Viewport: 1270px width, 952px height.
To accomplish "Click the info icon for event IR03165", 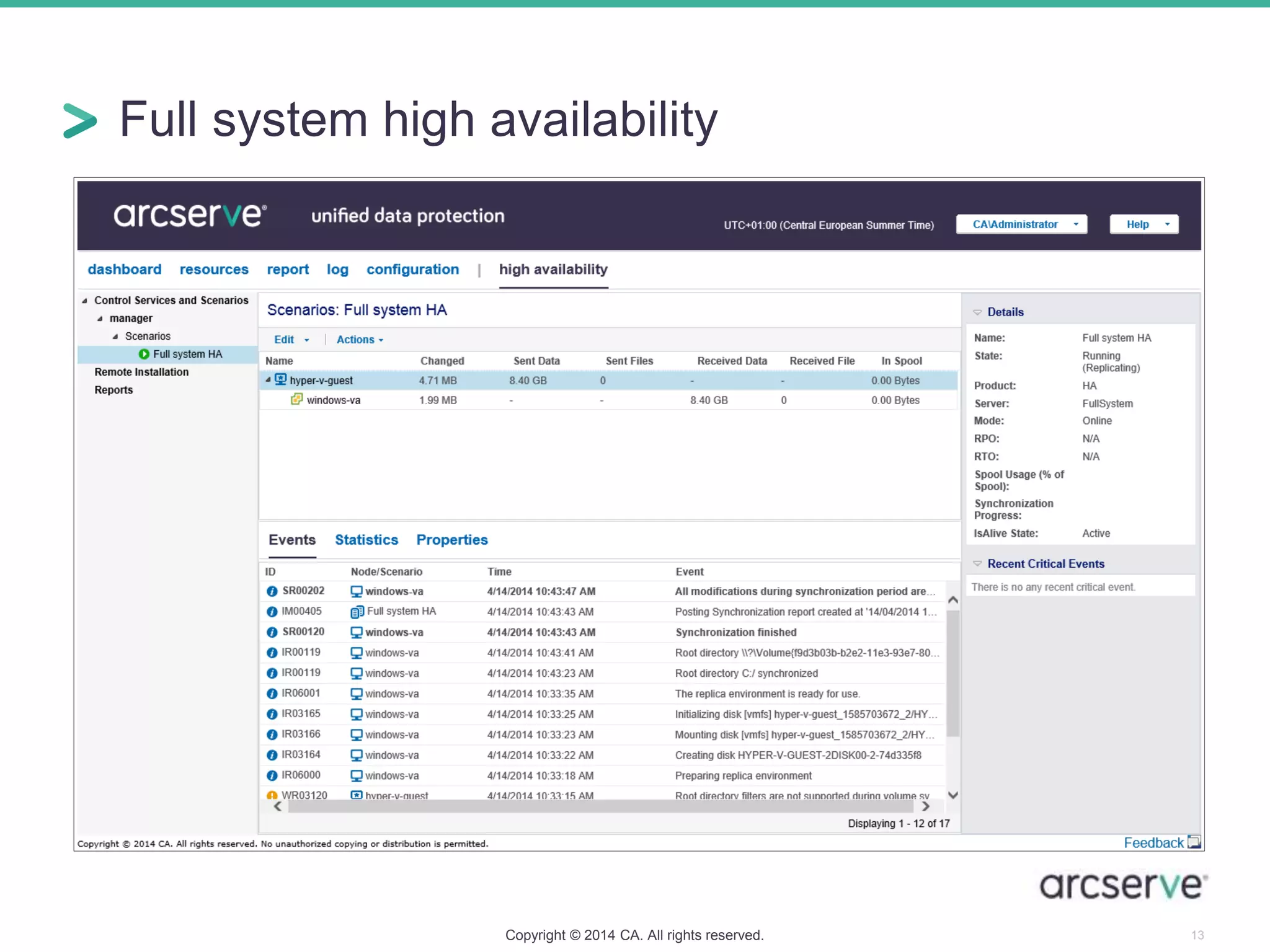I will coord(272,714).
